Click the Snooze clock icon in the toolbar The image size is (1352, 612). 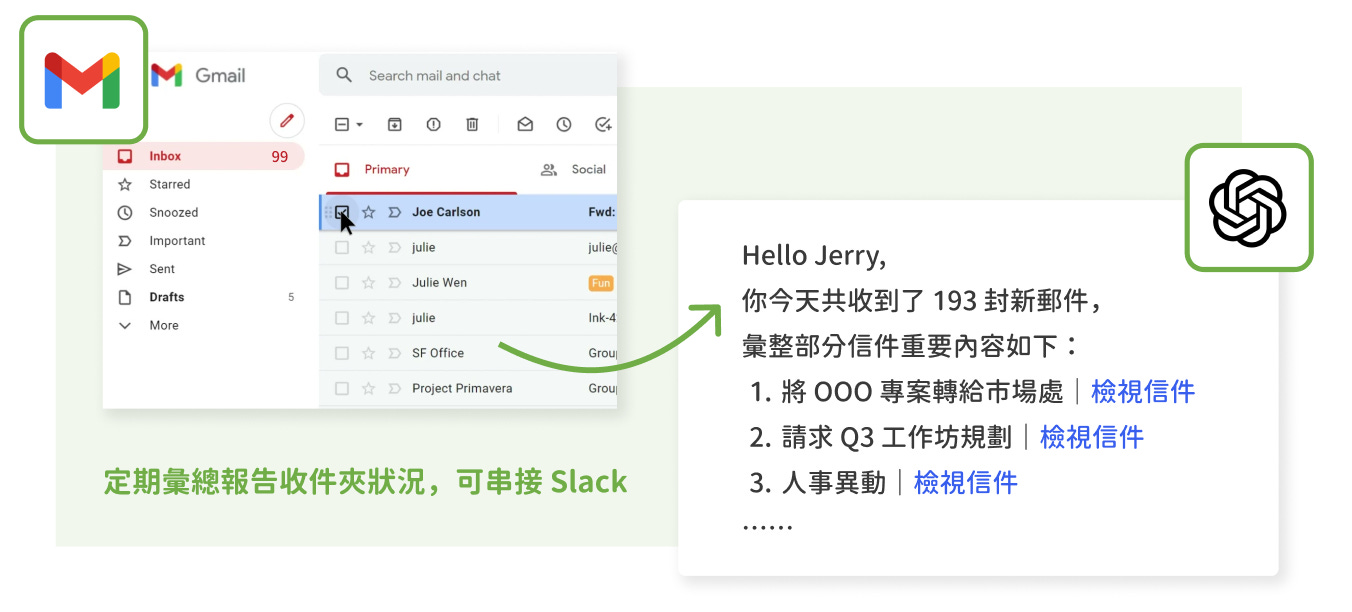tap(564, 124)
